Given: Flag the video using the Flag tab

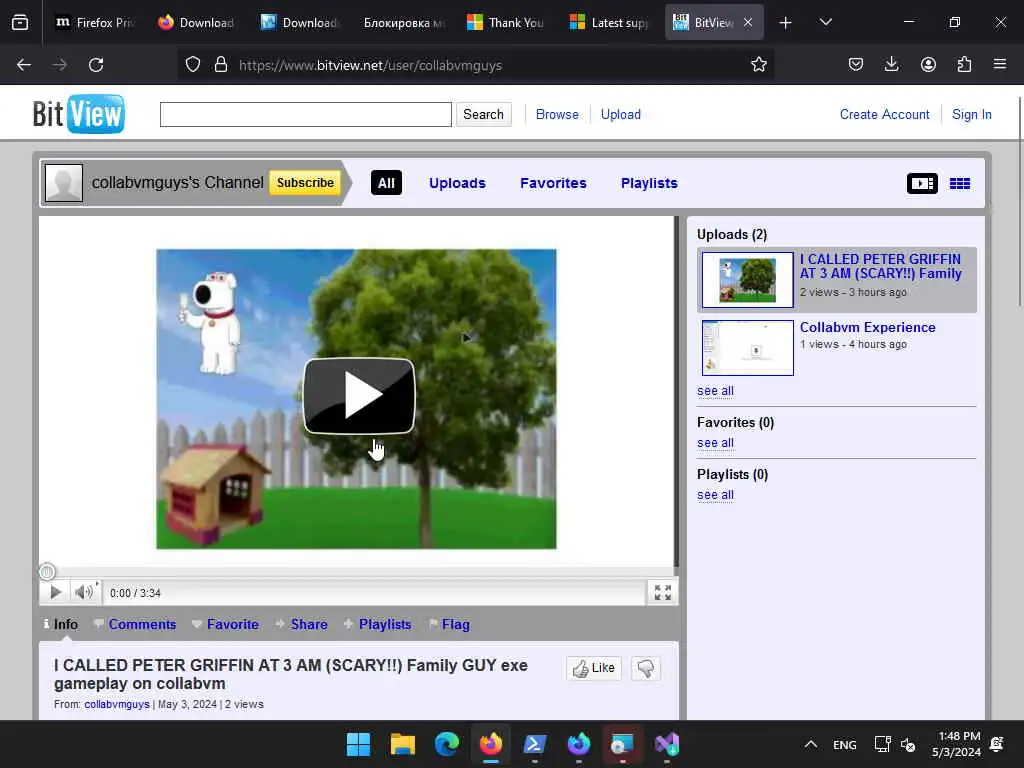Looking at the screenshot, I should pos(449,624).
